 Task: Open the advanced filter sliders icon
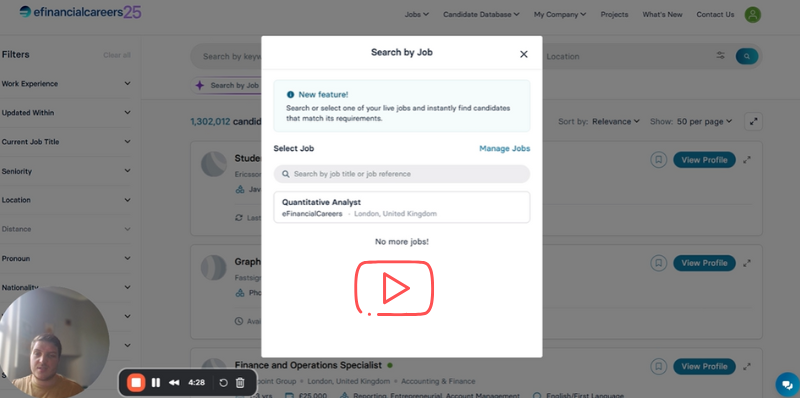click(720, 56)
